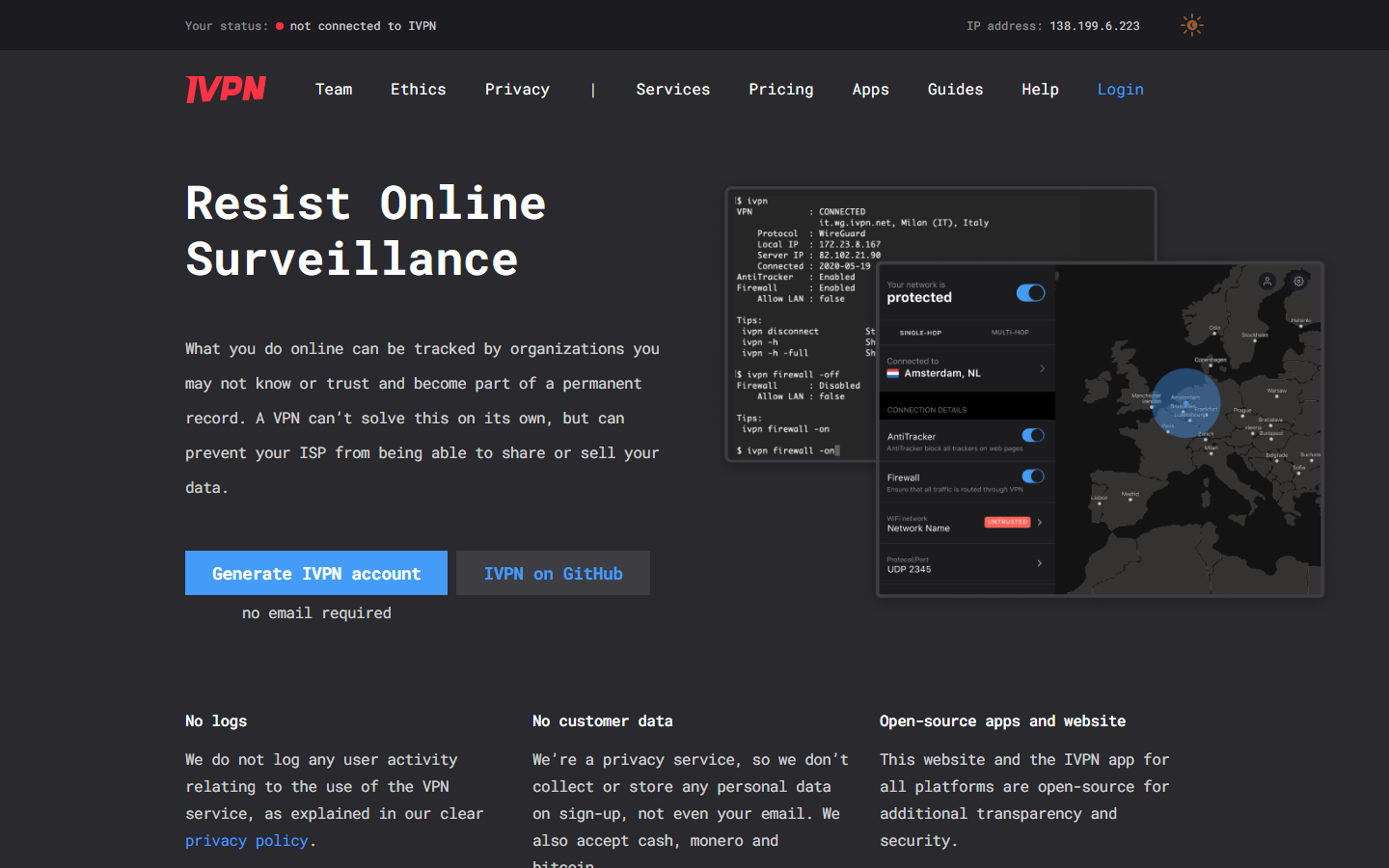Open the privacy policy link
This screenshot has height=868, width=1389.
[247, 841]
